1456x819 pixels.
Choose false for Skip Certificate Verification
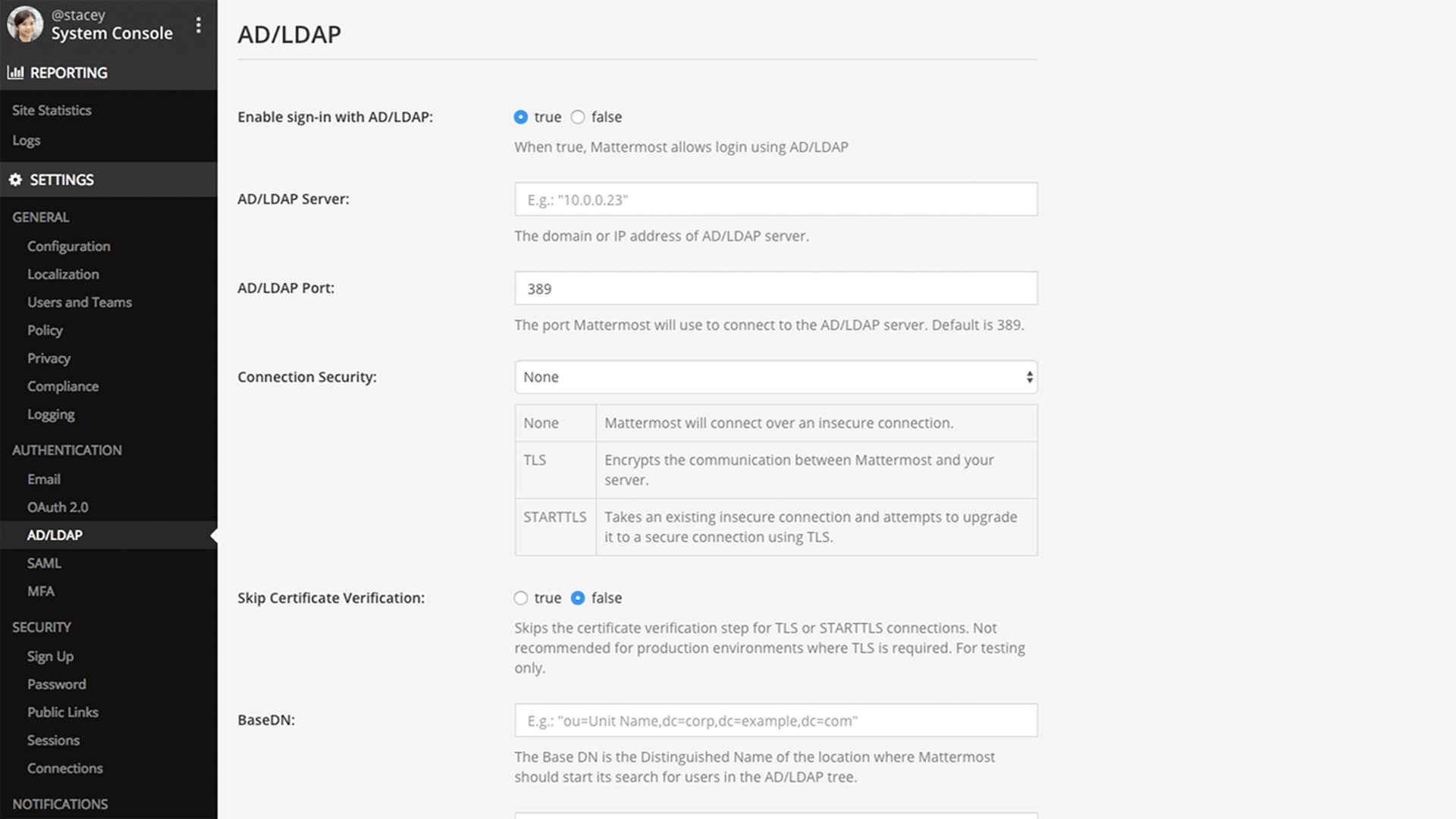coord(578,598)
